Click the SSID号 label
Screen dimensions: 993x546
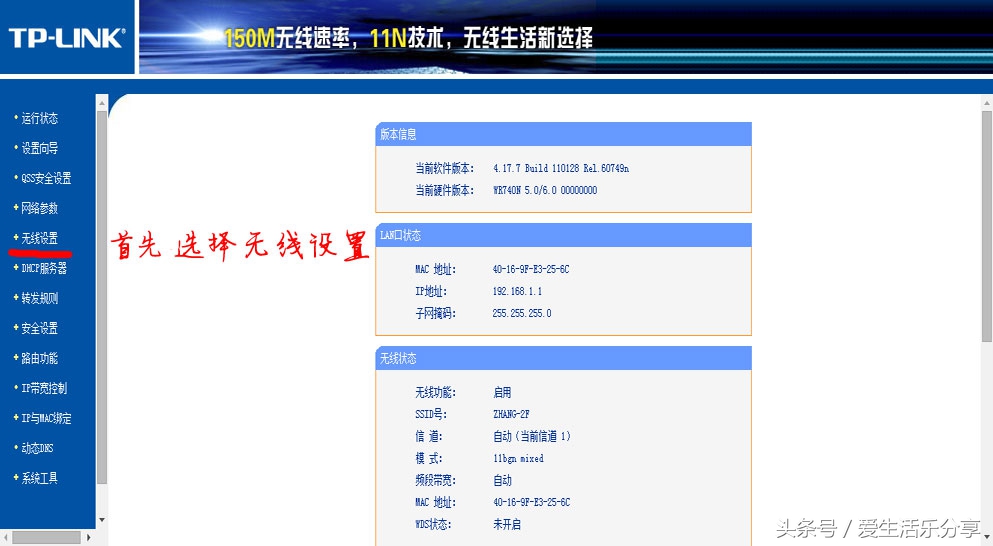pyautogui.click(x=431, y=414)
